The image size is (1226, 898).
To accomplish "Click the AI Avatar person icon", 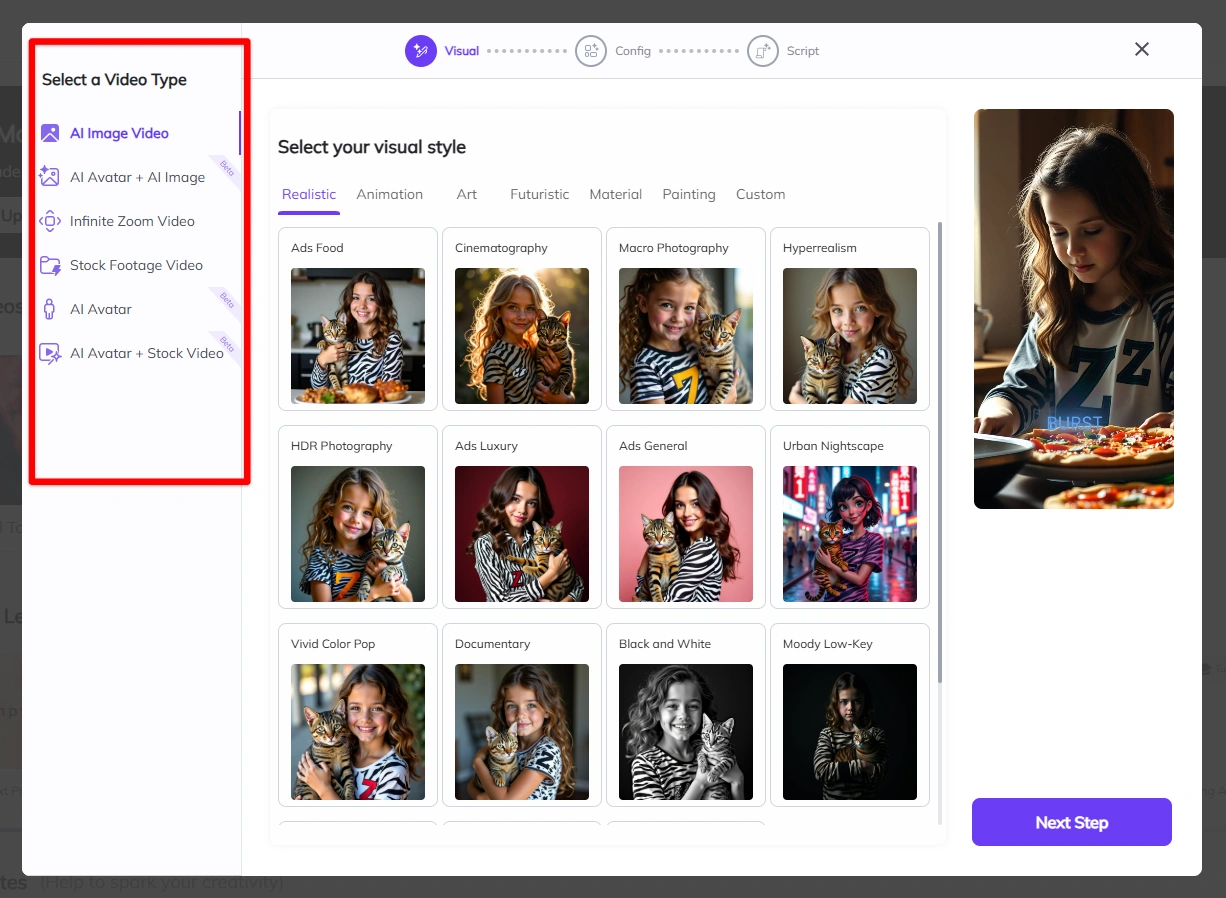I will click(50, 309).
